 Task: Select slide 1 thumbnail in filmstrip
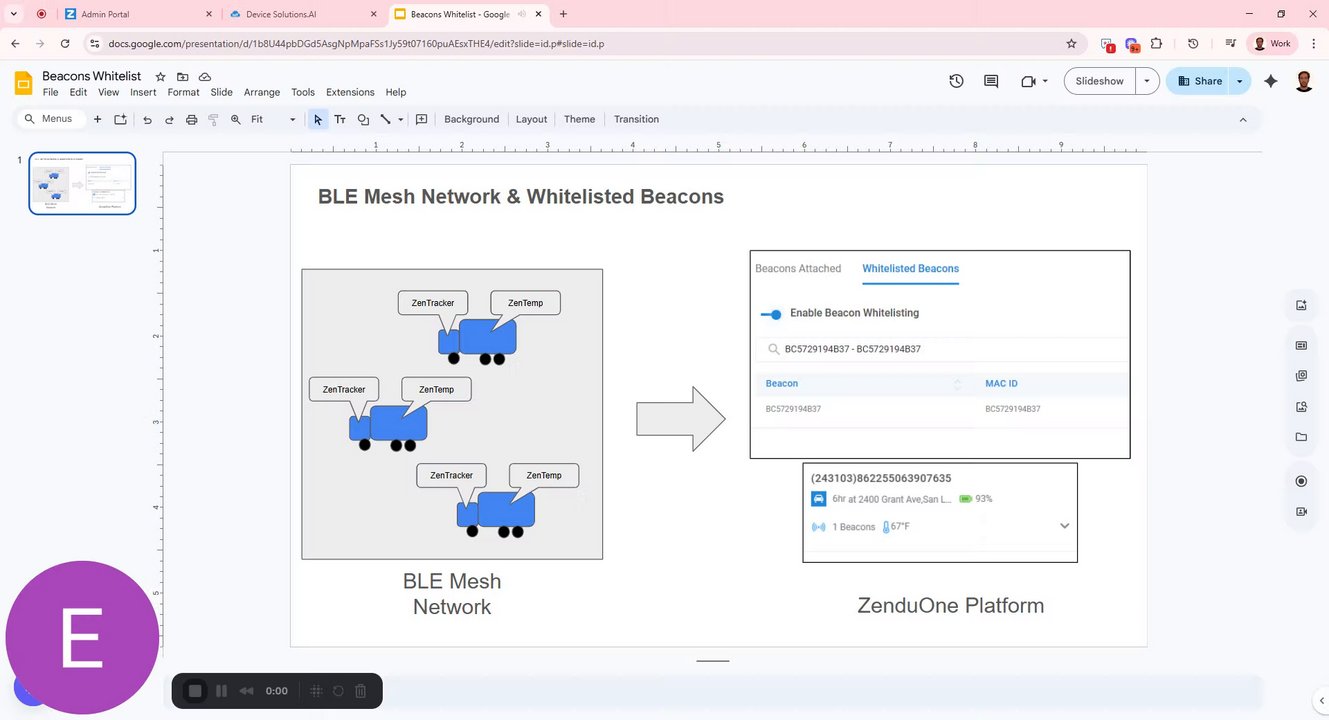pos(82,183)
